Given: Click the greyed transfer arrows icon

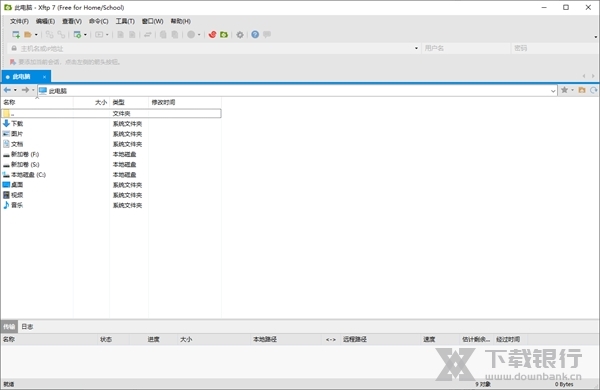Looking at the screenshot, I should point(147,34).
